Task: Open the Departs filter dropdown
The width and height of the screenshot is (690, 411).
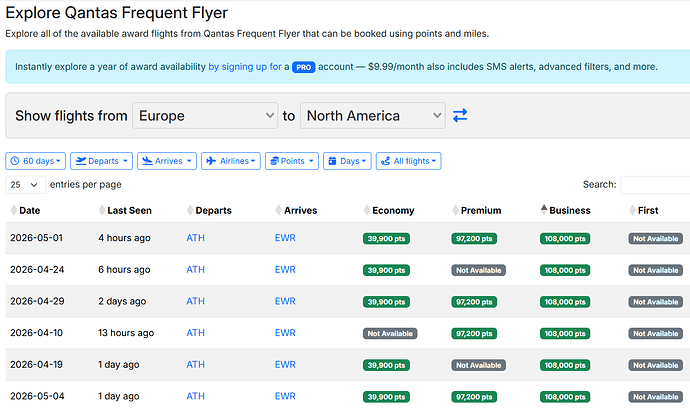Action: click(x=101, y=161)
